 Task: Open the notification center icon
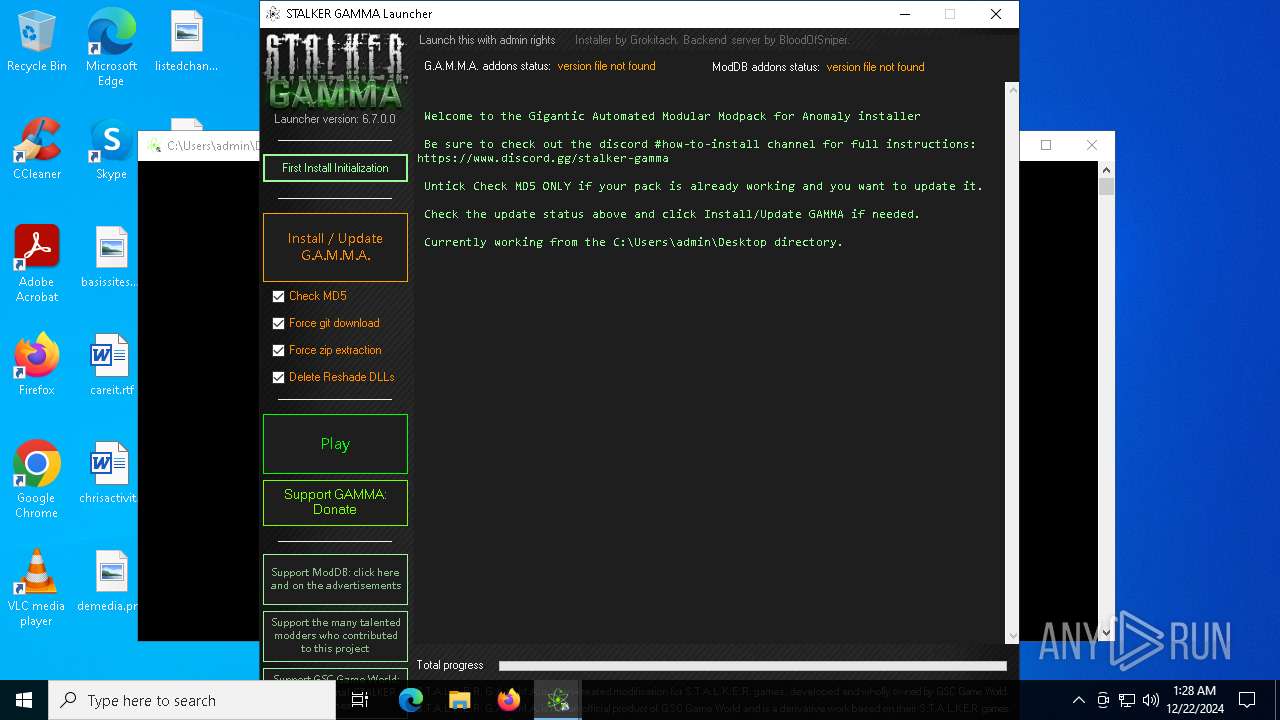click(1247, 700)
